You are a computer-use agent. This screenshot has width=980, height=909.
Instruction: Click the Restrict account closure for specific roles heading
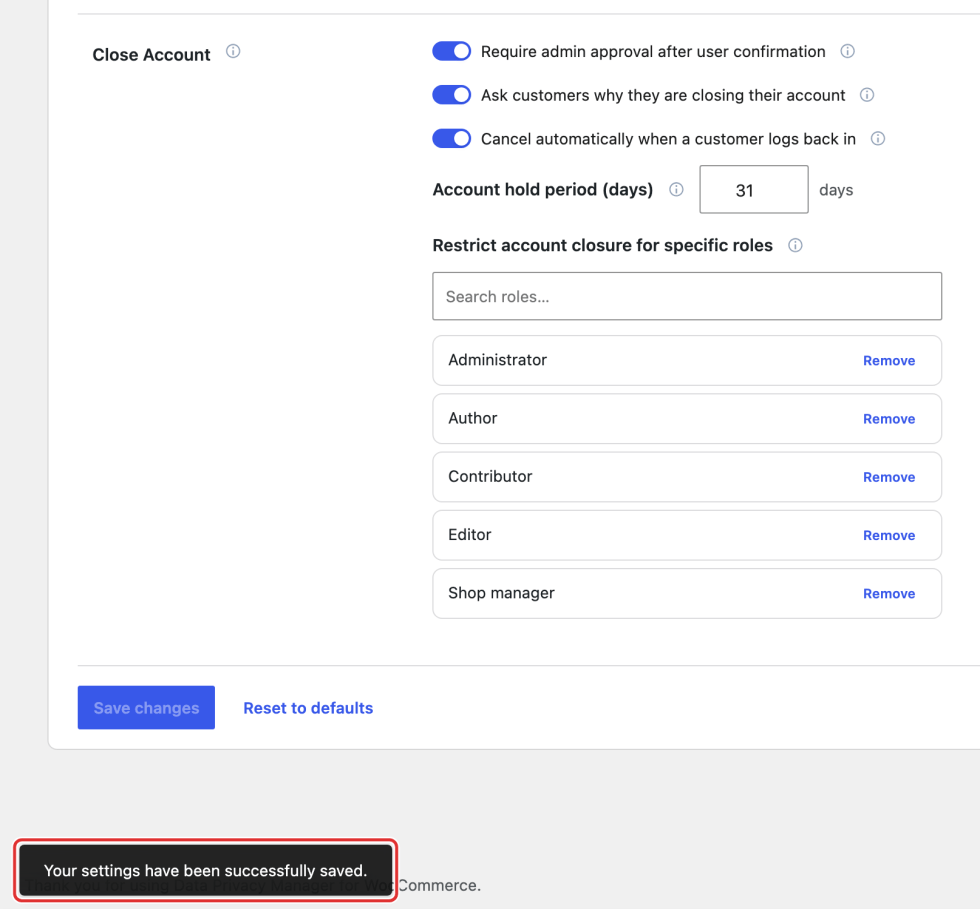point(602,245)
